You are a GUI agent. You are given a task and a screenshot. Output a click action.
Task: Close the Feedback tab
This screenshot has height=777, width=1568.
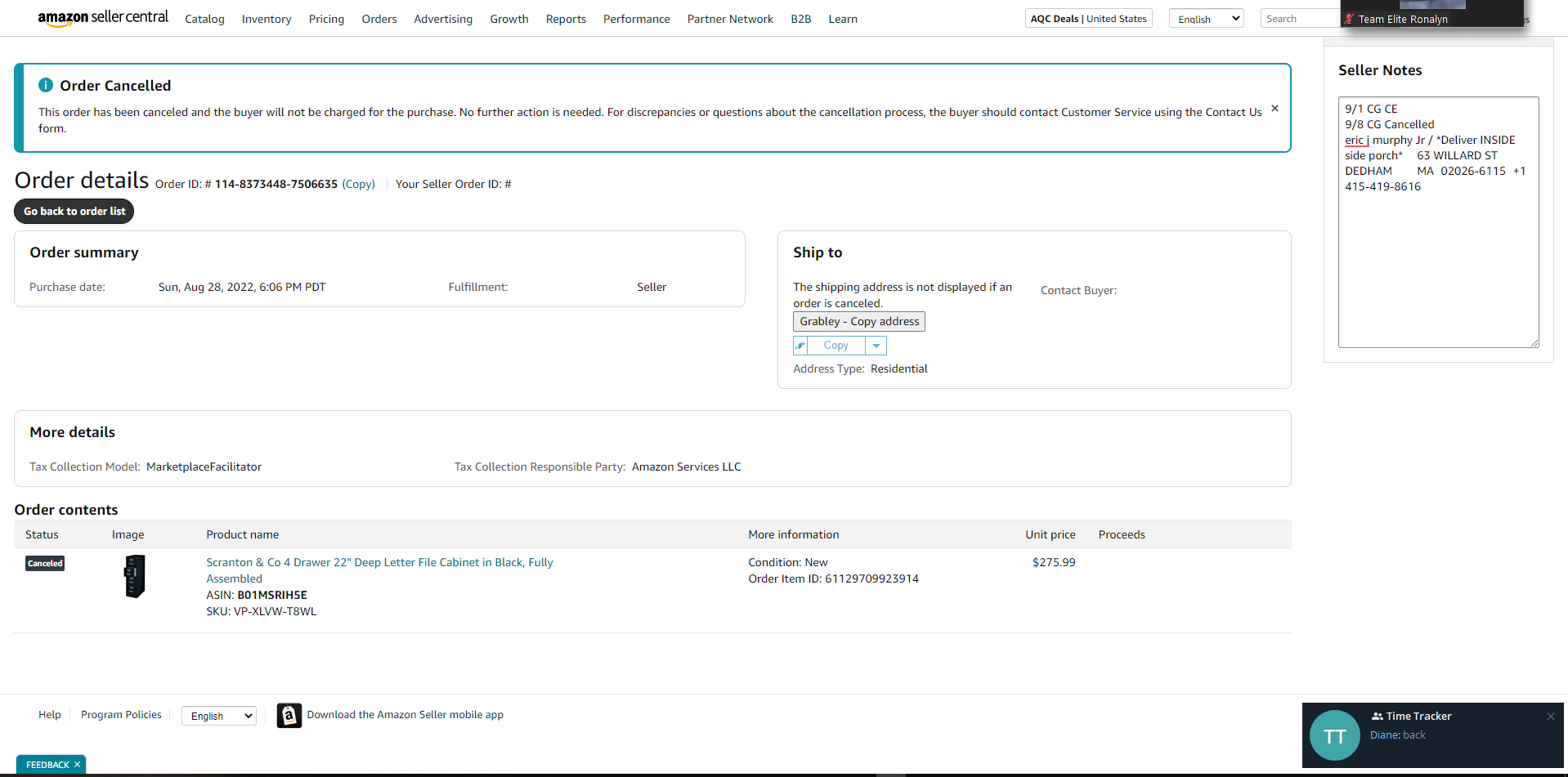pyautogui.click(x=78, y=765)
